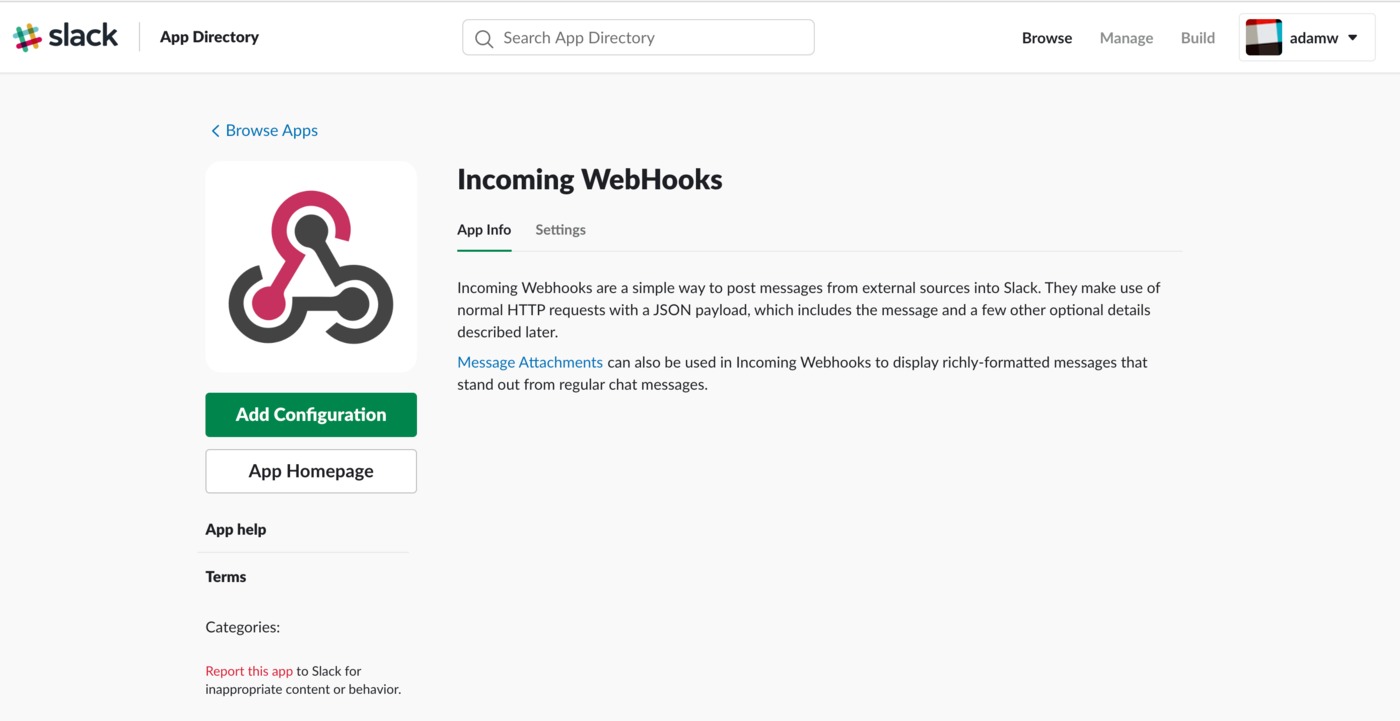The image size is (1400, 721).
Task: Select the App Info tab
Action: pos(484,230)
